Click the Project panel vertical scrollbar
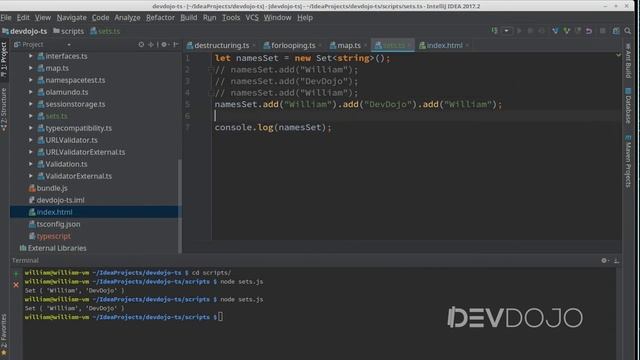The height and width of the screenshot is (360, 640). tap(180, 206)
